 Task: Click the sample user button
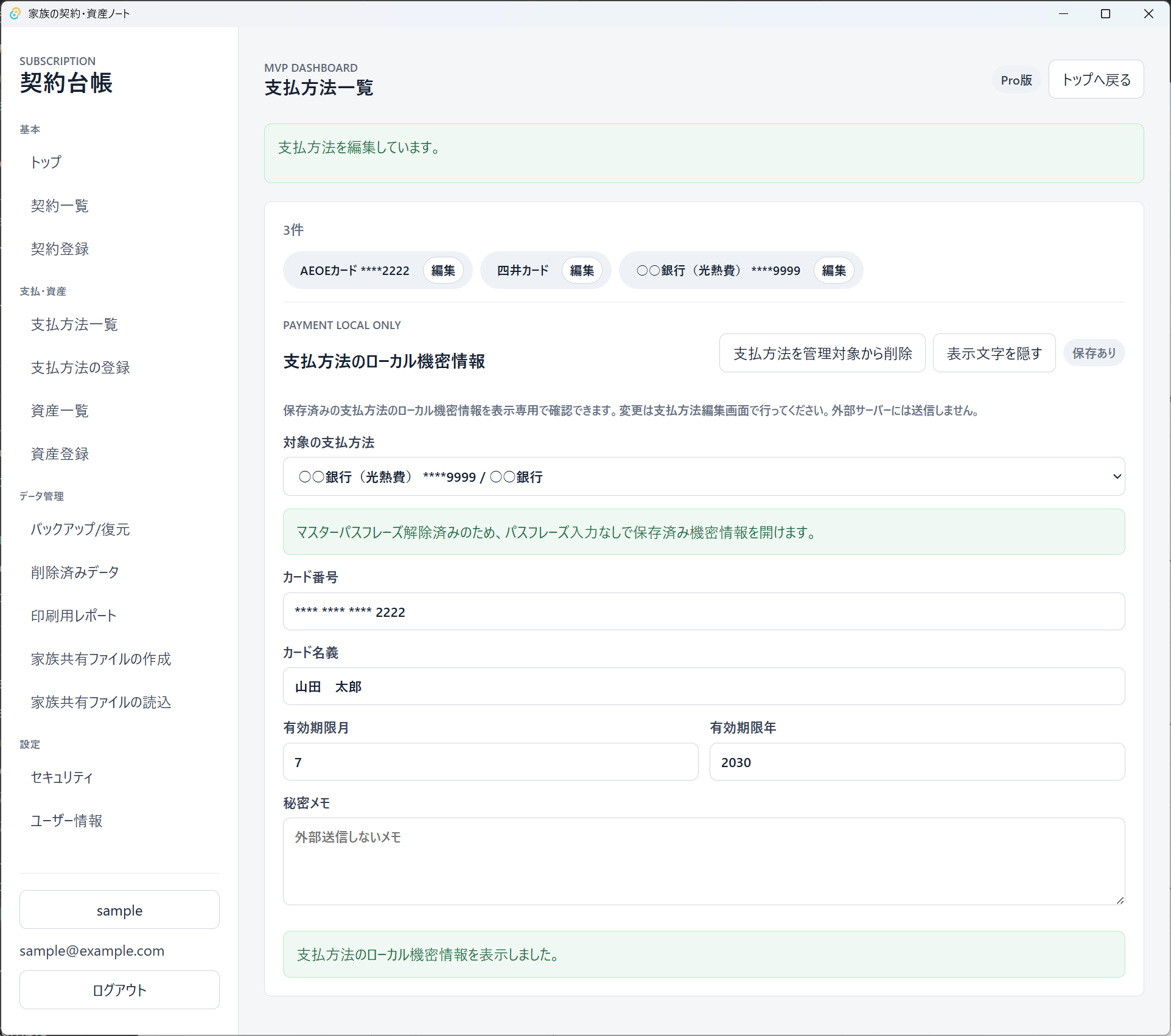(x=119, y=910)
